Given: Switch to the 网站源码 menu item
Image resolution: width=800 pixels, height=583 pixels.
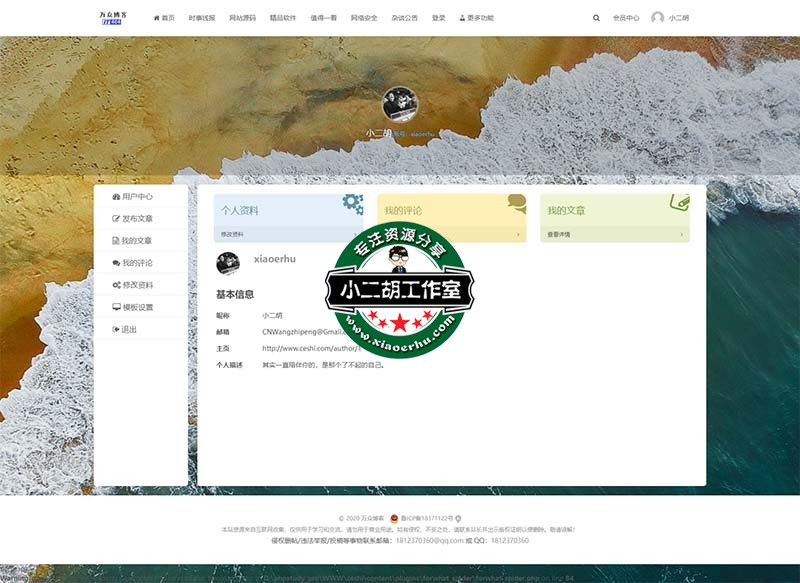Looking at the screenshot, I should click(x=245, y=16).
